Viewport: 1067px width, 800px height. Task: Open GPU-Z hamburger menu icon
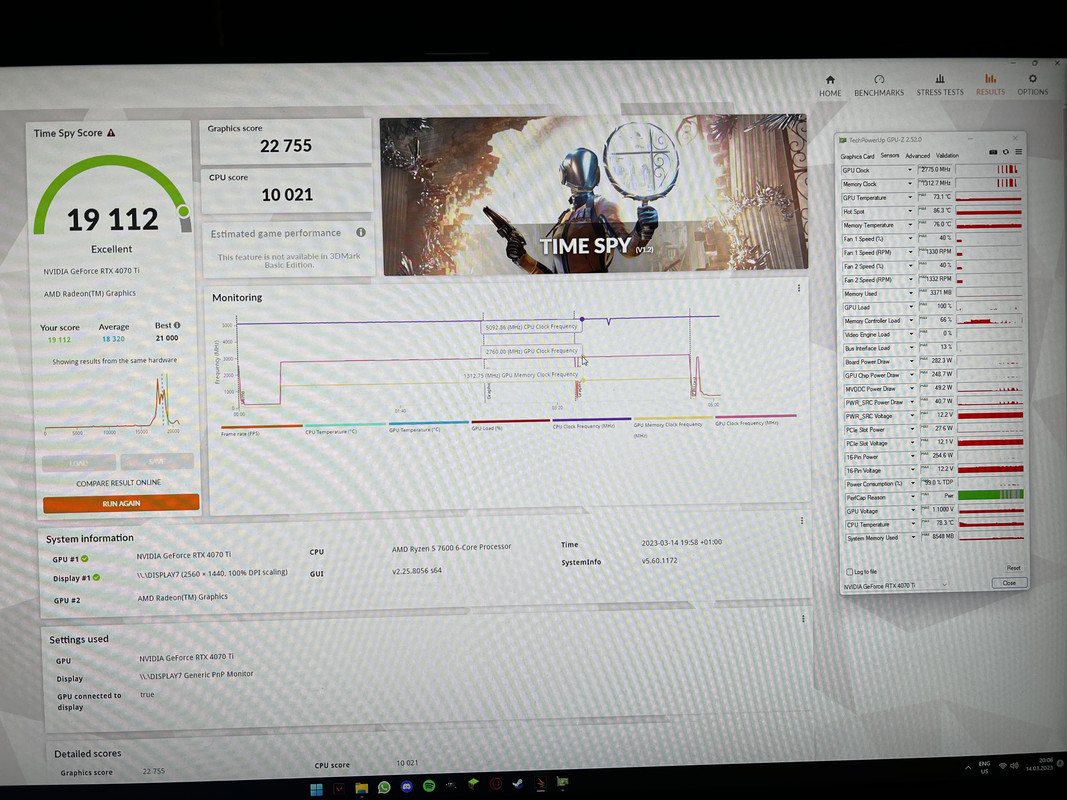click(x=1018, y=152)
